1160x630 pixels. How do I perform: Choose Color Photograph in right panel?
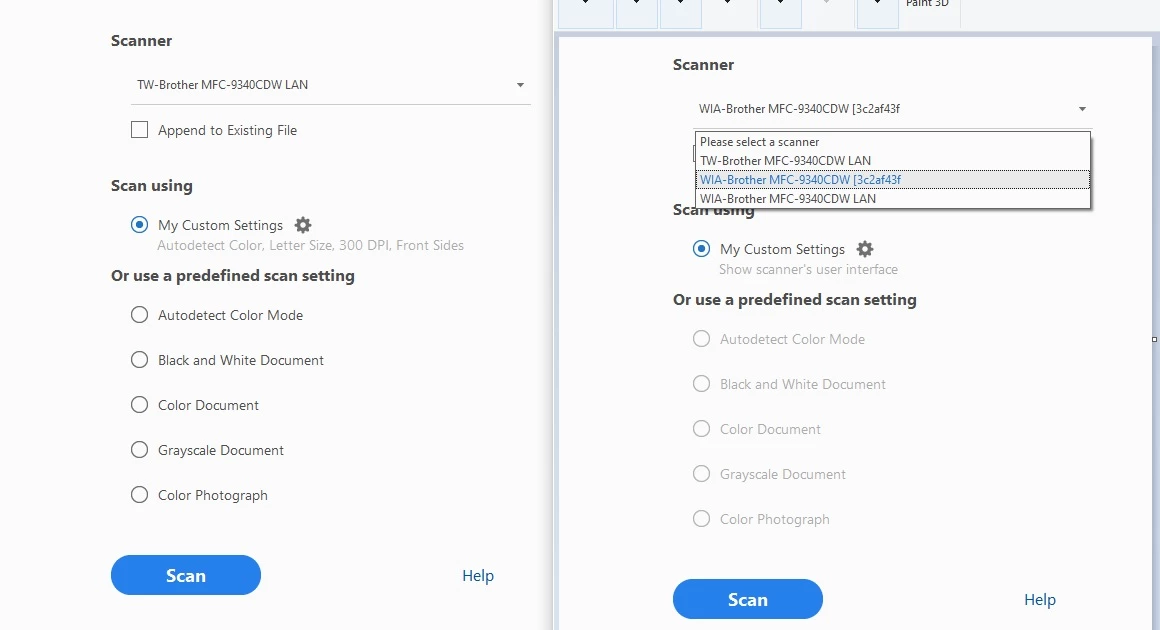click(701, 519)
